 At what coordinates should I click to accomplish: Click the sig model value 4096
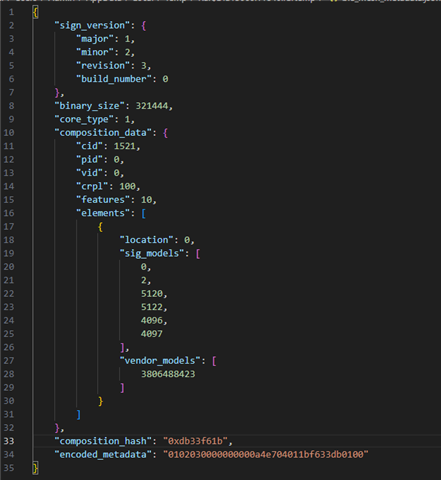point(152,320)
